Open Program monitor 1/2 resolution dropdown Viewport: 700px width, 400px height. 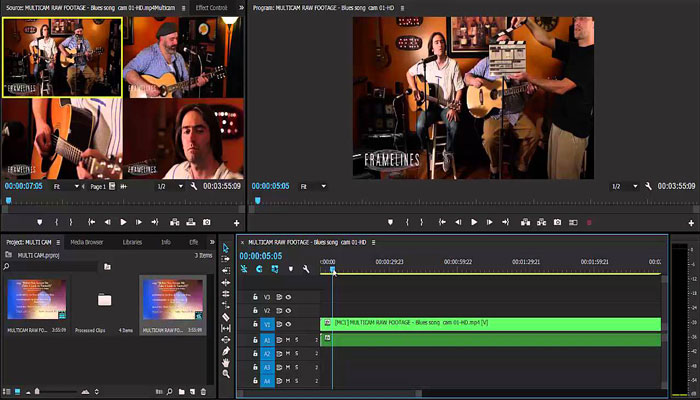pyautogui.click(x=625, y=186)
